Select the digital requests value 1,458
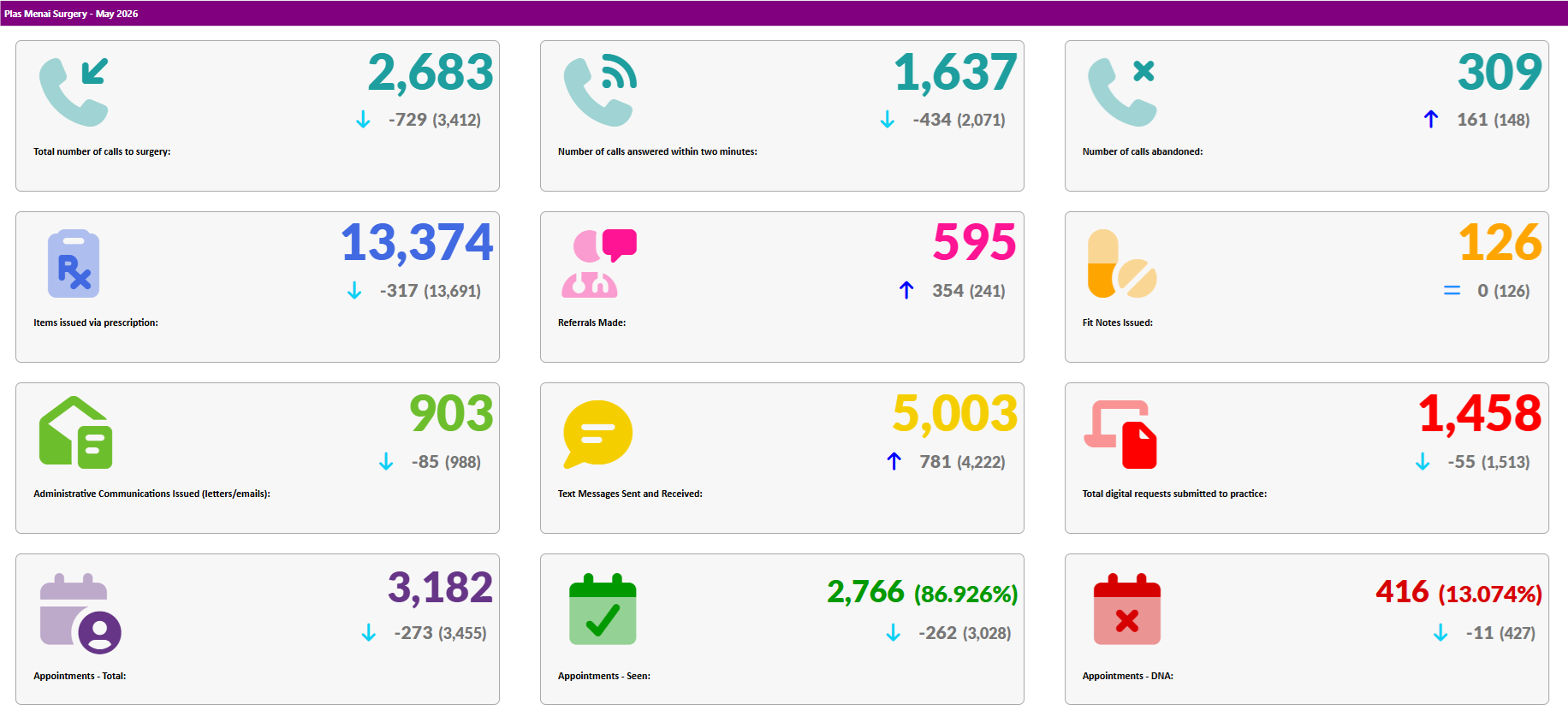The image size is (1568, 710). point(1480,414)
